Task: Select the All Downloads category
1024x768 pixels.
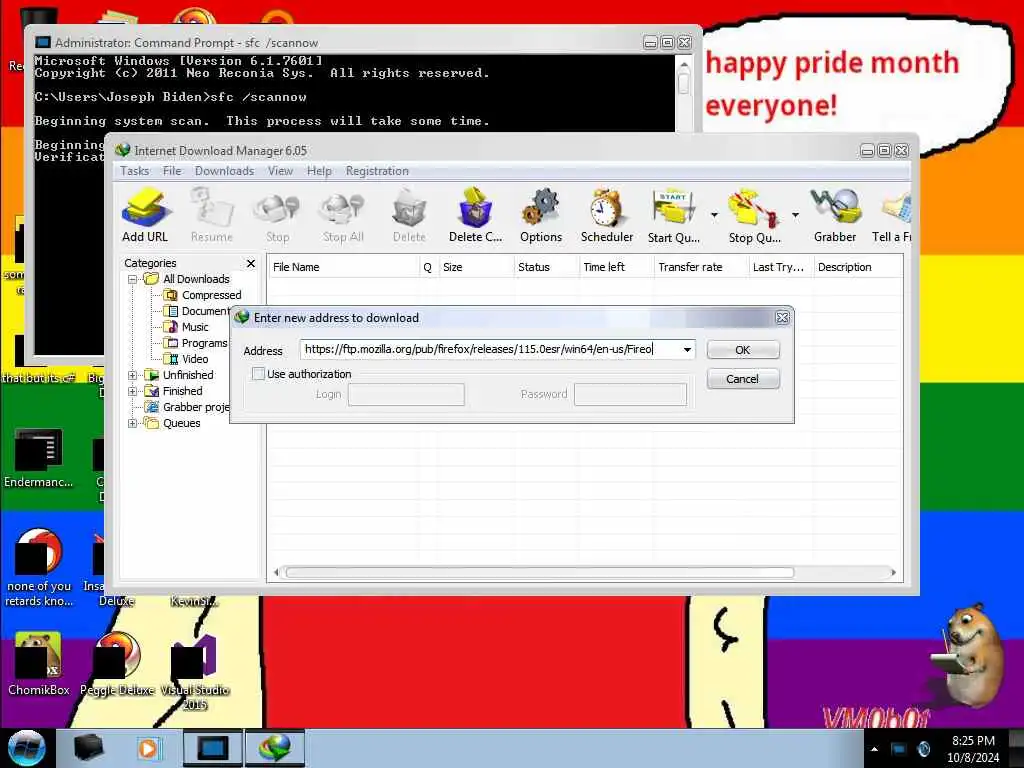Action: click(x=188, y=279)
